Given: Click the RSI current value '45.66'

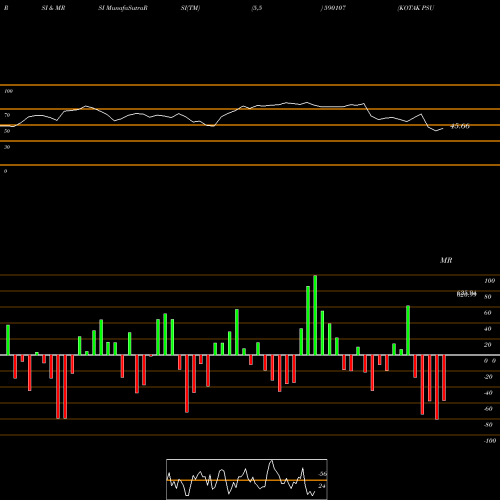Looking at the screenshot, I should 460,126.
